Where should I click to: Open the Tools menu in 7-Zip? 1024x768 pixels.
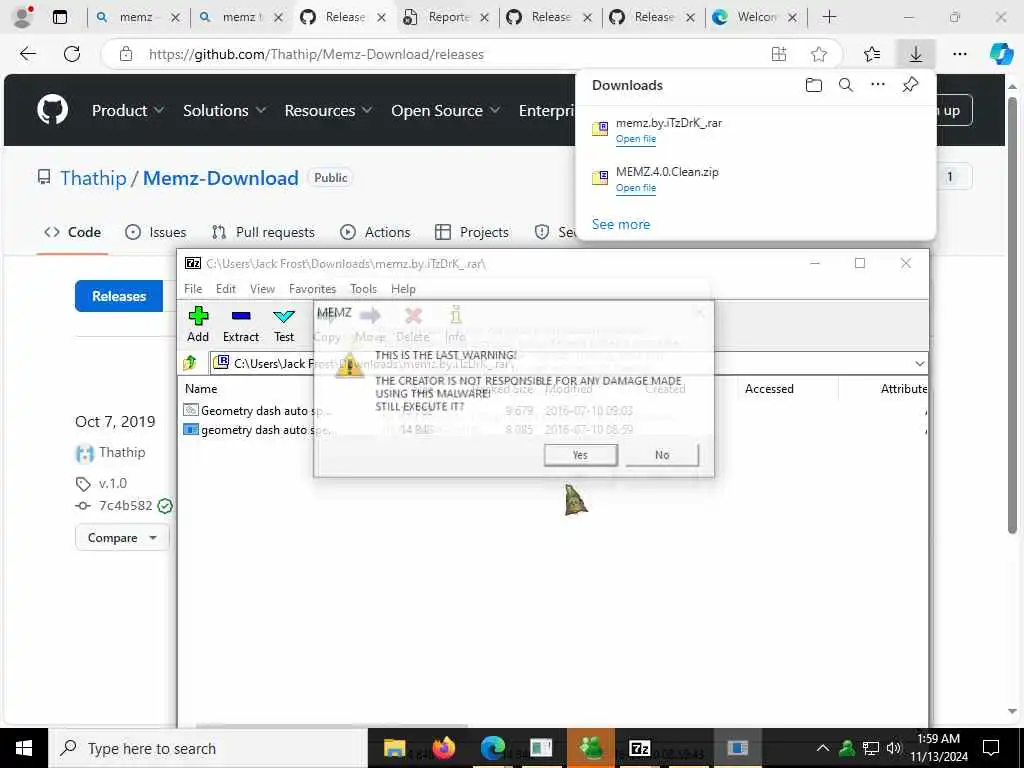(x=363, y=289)
